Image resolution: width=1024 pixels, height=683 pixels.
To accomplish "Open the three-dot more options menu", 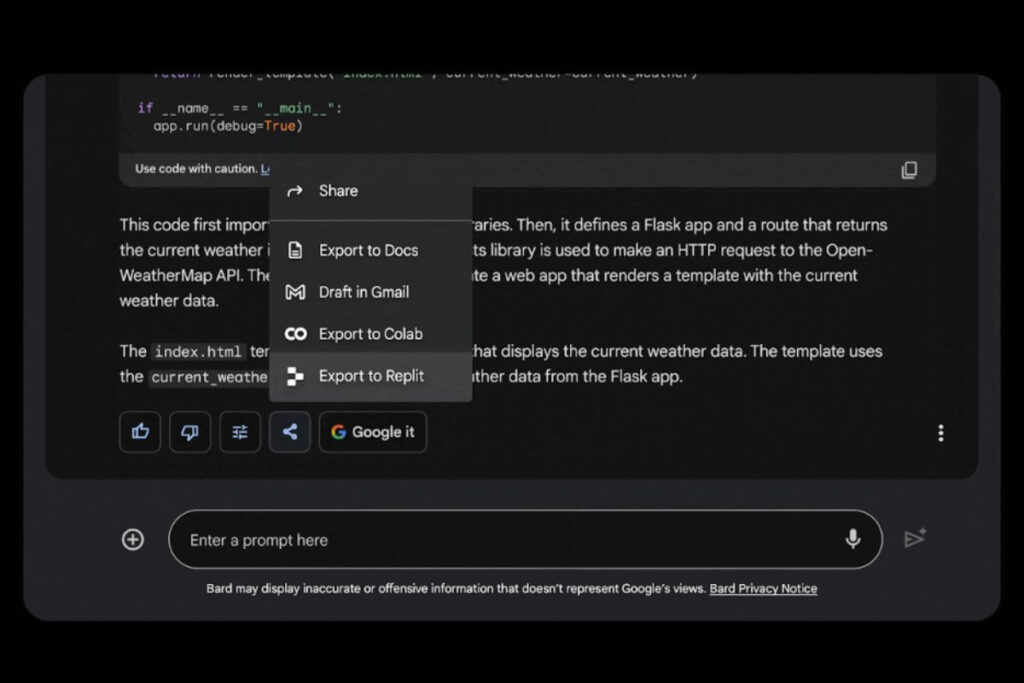I will pos(940,433).
